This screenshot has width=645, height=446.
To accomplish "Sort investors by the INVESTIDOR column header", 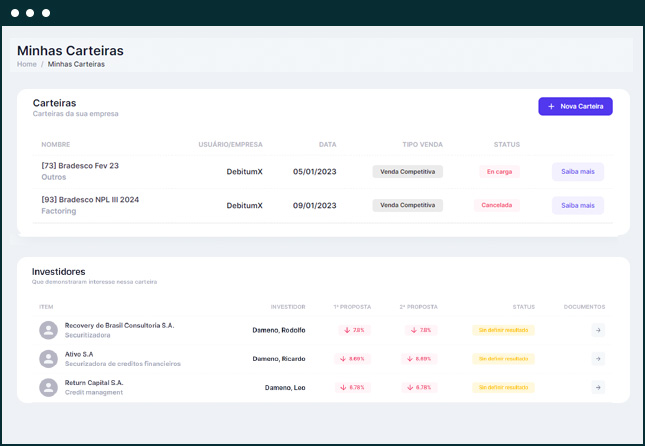I will click(x=288, y=307).
